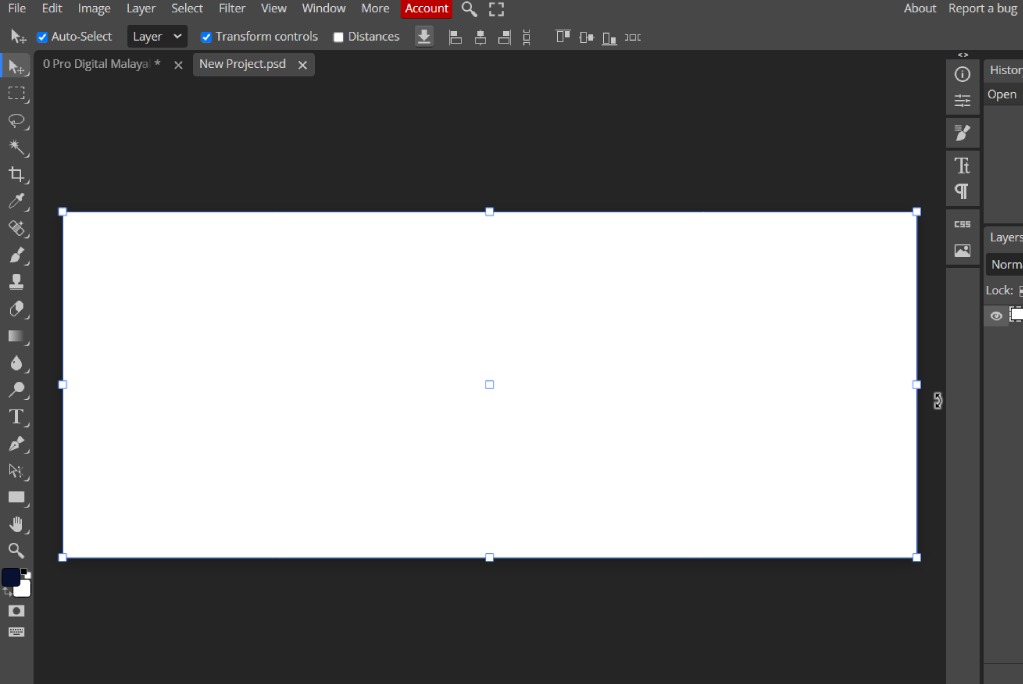Viewport: 1023px width, 684px height.
Task: Open the Brush settings panel icon
Action: click(x=962, y=132)
